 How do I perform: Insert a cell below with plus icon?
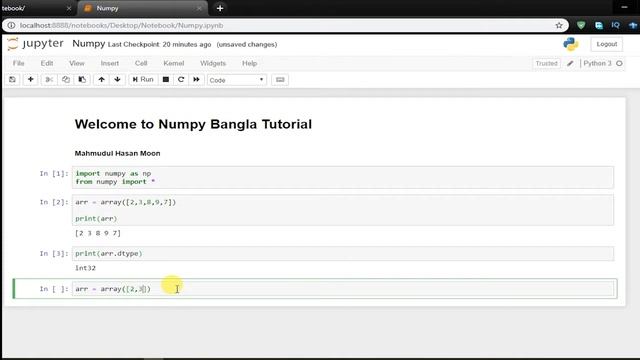[x=31, y=80]
